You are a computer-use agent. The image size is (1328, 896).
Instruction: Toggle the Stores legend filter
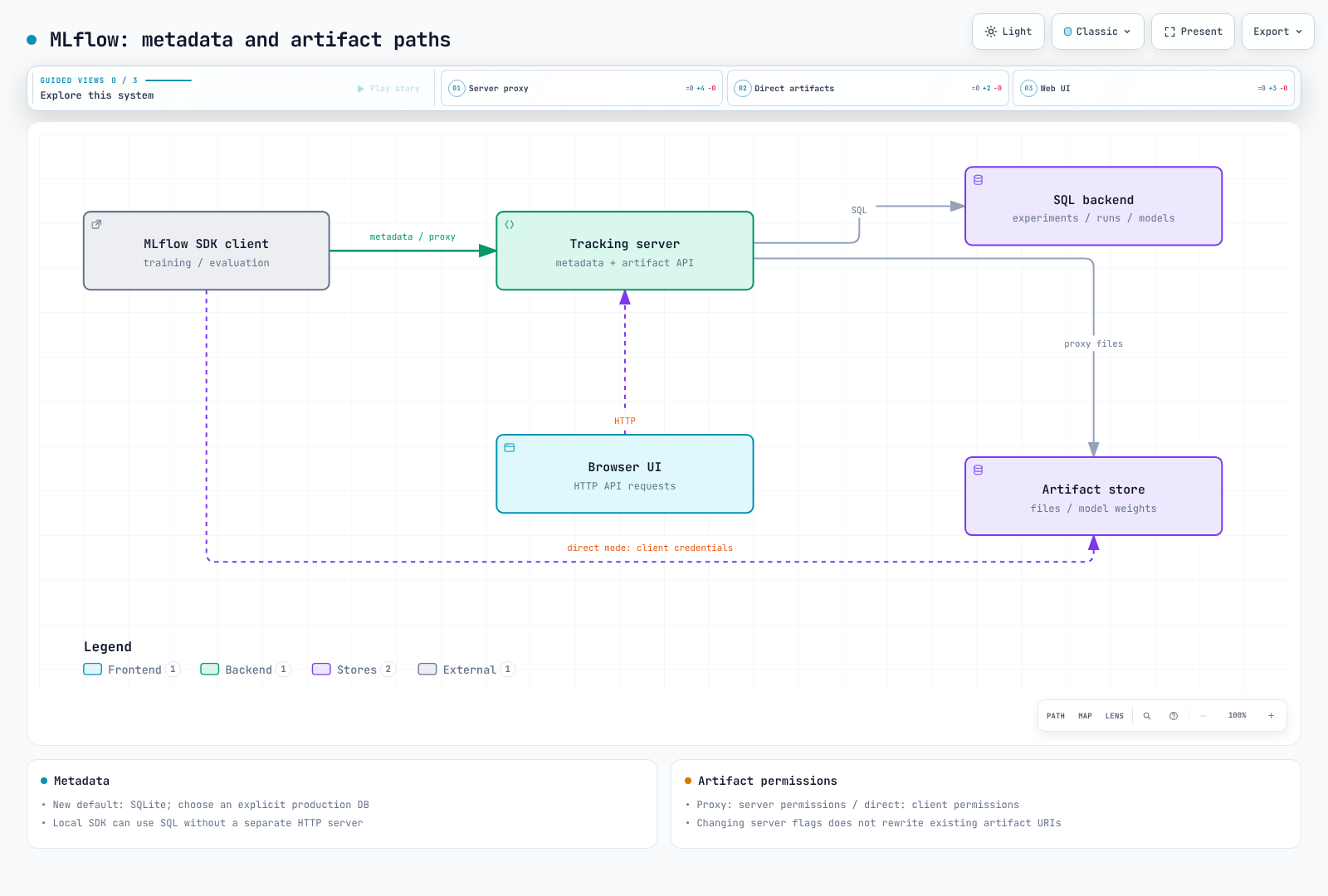[354, 670]
